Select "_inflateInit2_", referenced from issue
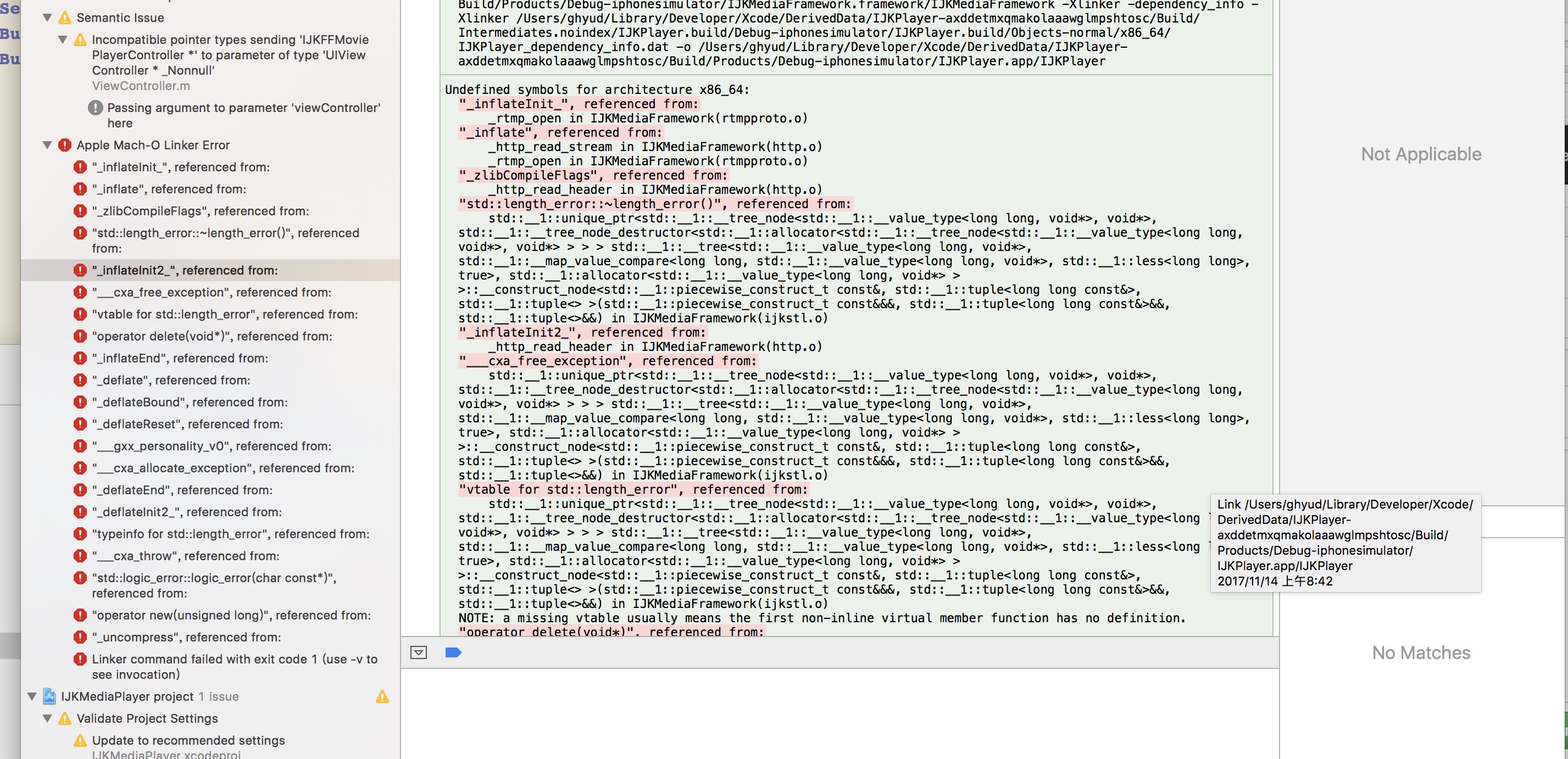The height and width of the screenshot is (759, 1568). (210, 270)
